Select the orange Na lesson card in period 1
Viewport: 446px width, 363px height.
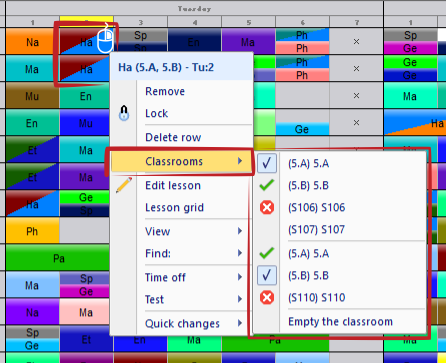click(33, 42)
